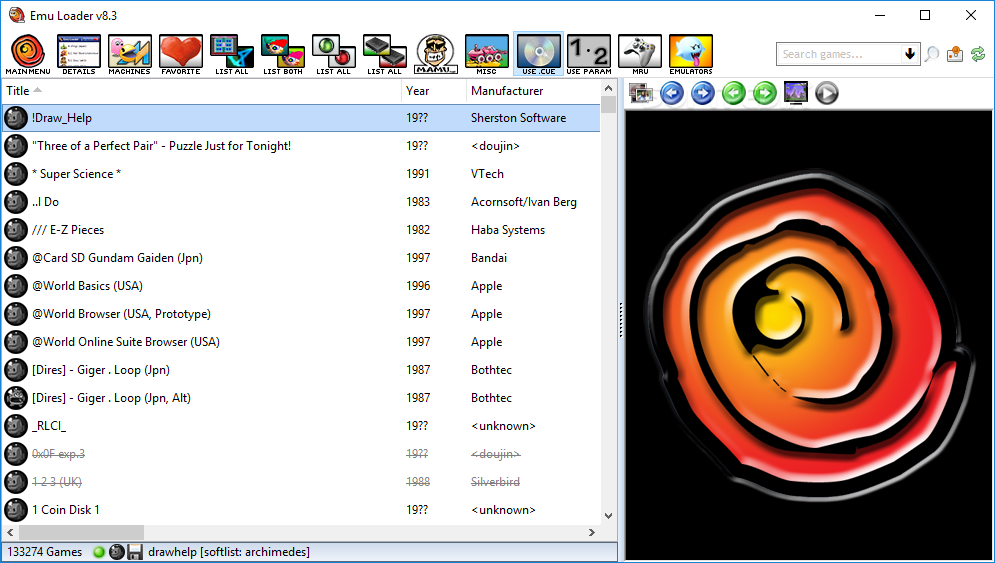The image size is (995, 563).
Task: Open the MAMU face icon
Action: [x=436, y=54]
